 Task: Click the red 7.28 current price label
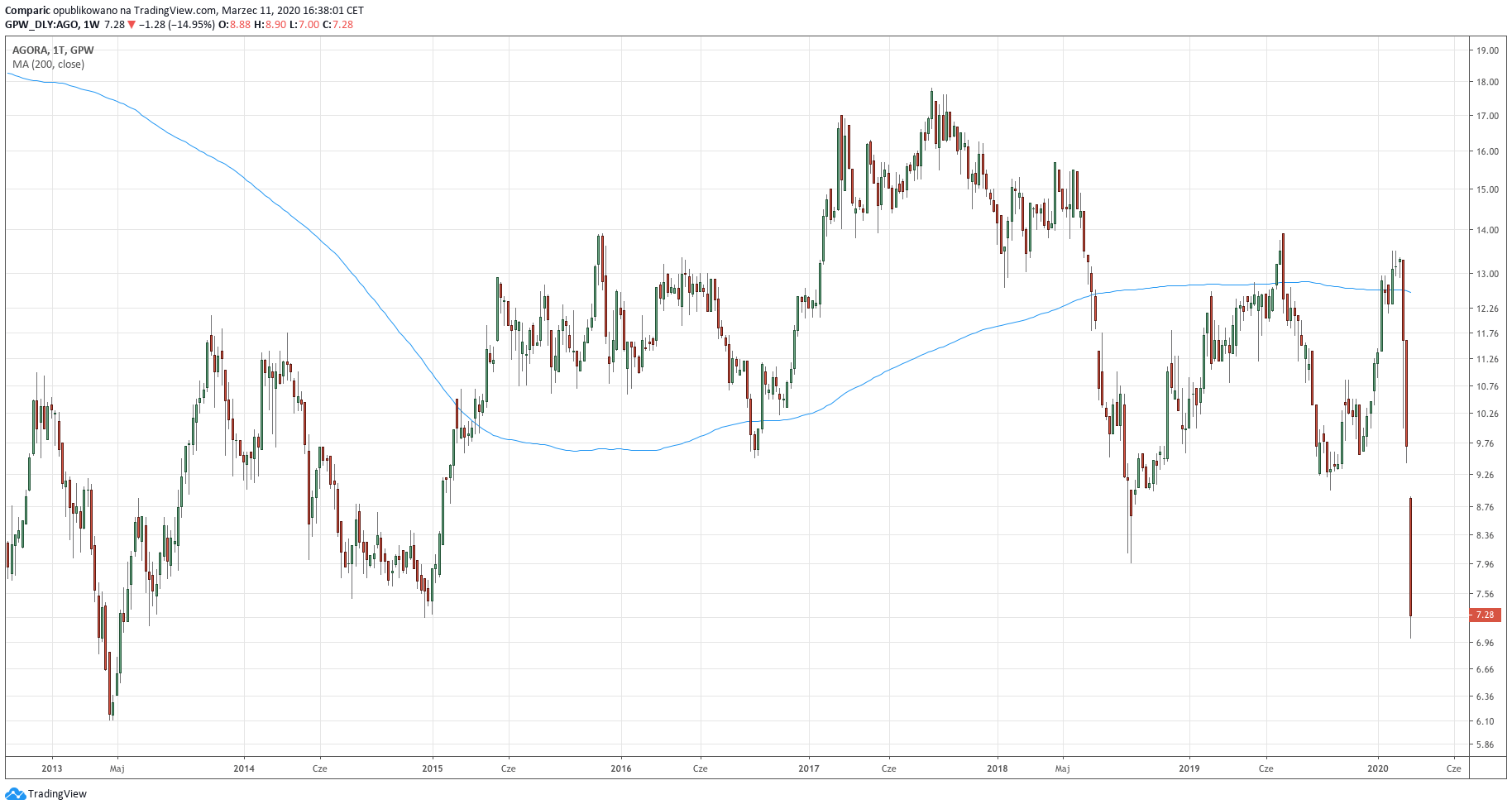click(1486, 615)
